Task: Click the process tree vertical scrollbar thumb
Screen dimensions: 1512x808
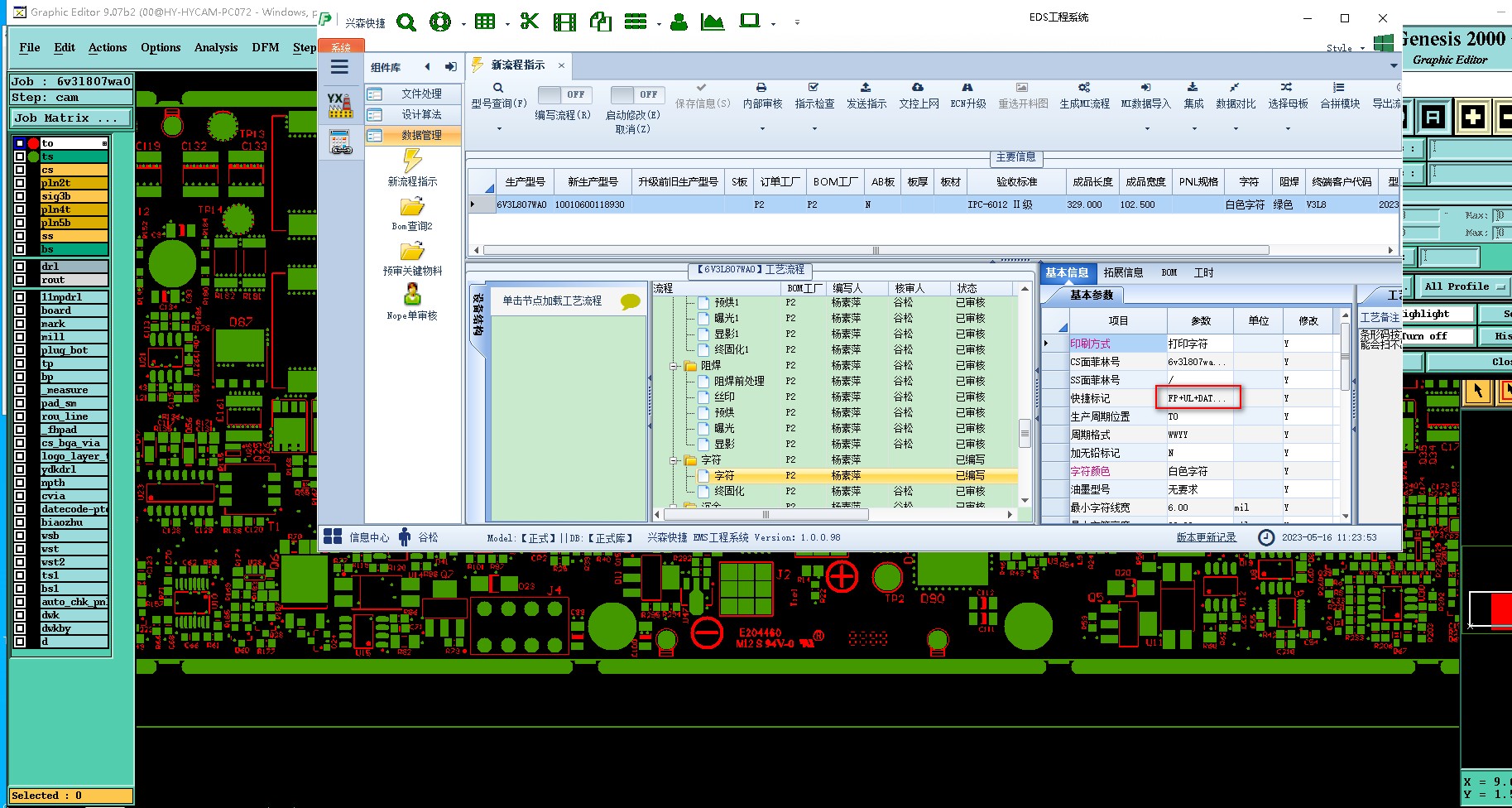Action: 1025,433
